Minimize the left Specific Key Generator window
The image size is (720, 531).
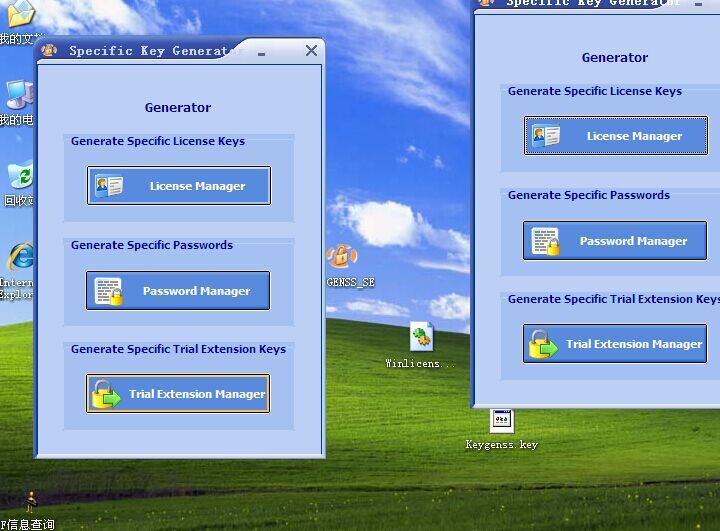[x=261, y=54]
